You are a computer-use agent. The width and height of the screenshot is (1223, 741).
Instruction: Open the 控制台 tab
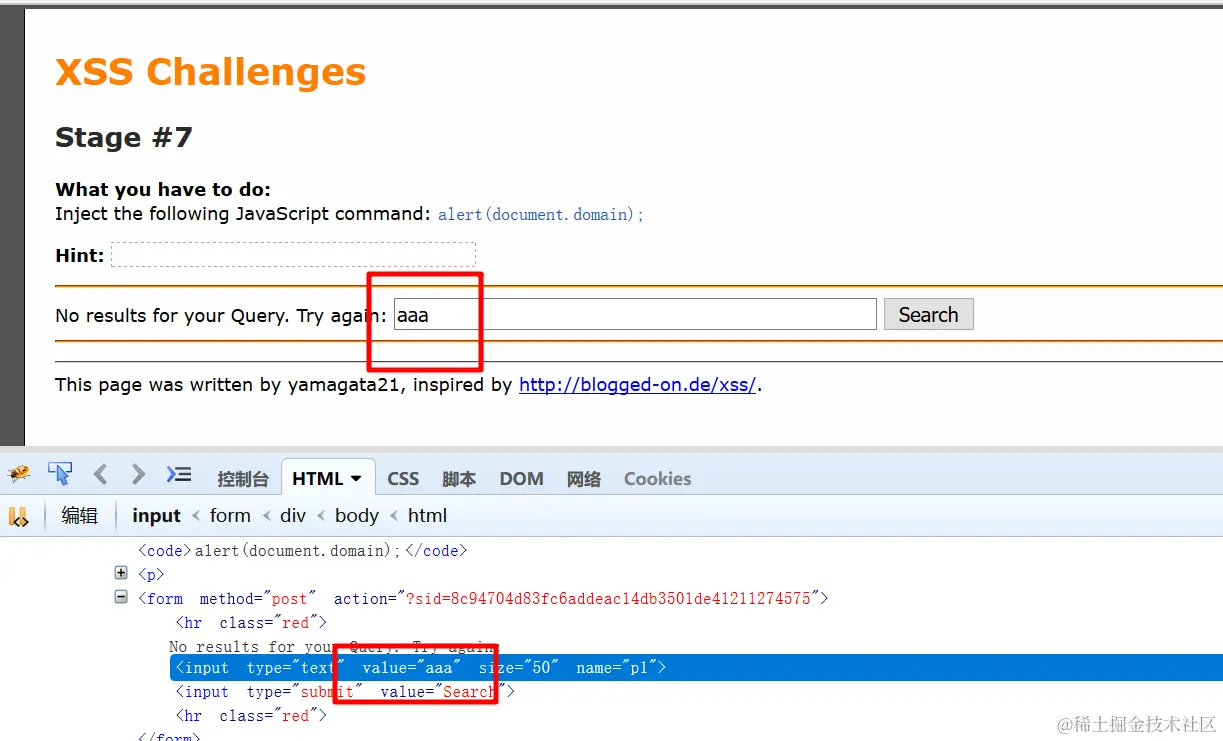pos(243,479)
